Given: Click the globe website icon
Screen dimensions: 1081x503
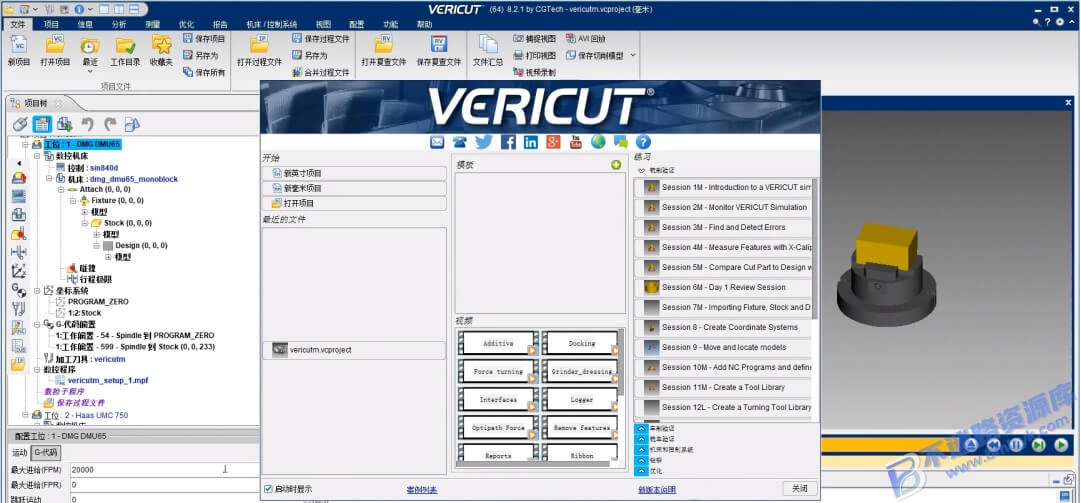Looking at the screenshot, I should pyautogui.click(x=598, y=142).
